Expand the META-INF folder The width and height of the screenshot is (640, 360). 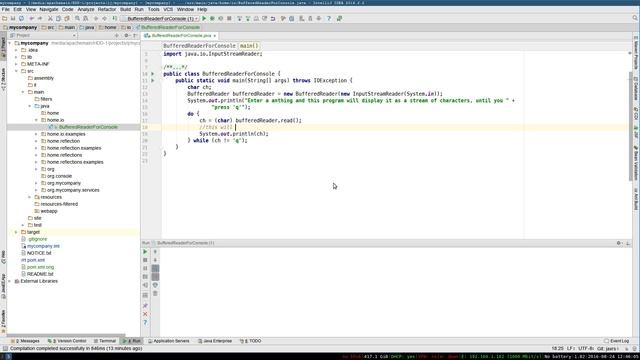point(16,64)
